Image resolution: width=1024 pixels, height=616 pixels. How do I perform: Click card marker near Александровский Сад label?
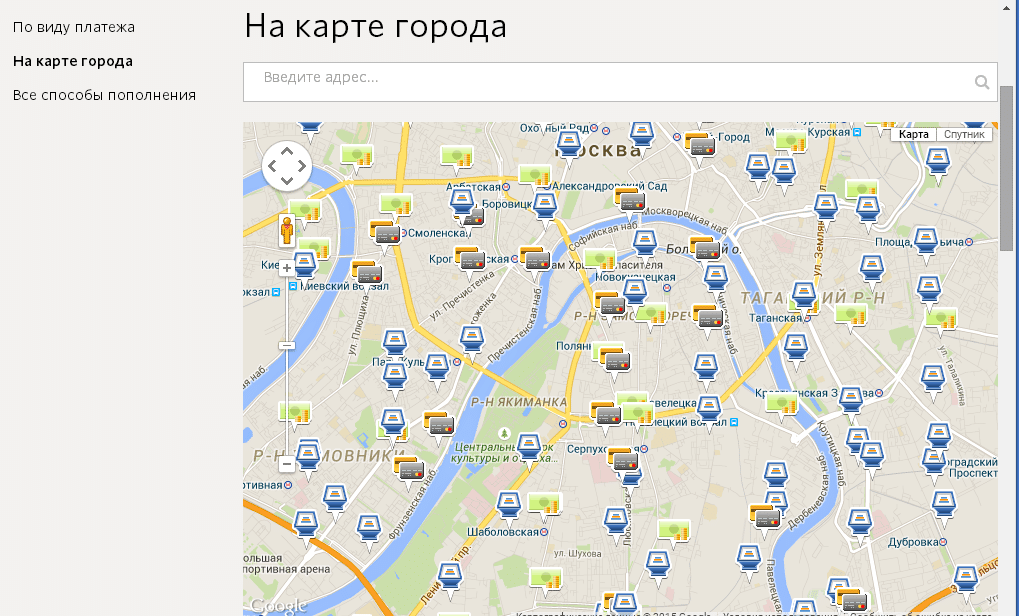(x=630, y=200)
